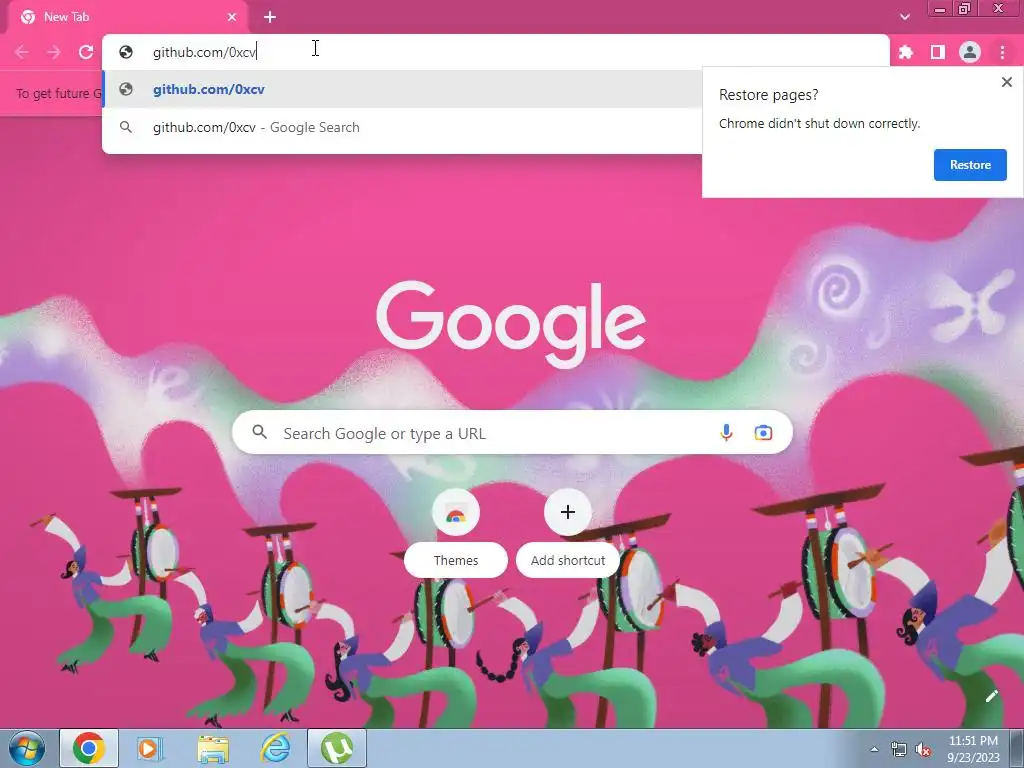Click the globe icon in address bar

pos(126,52)
